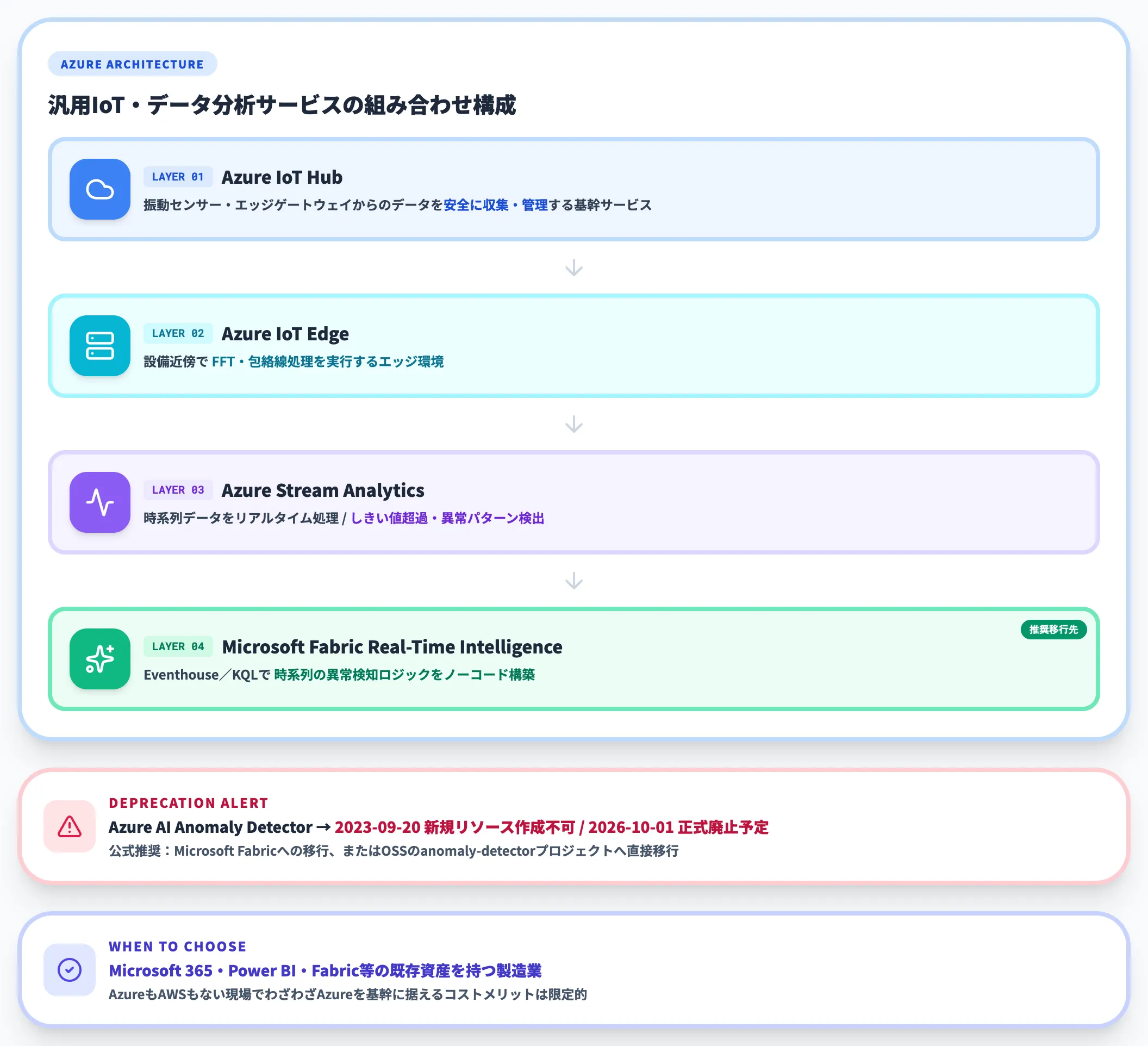Click the text FFT・包絡線処理を実行するエッジ環境
The image size is (1148, 1046).
click(x=327, y=362)
